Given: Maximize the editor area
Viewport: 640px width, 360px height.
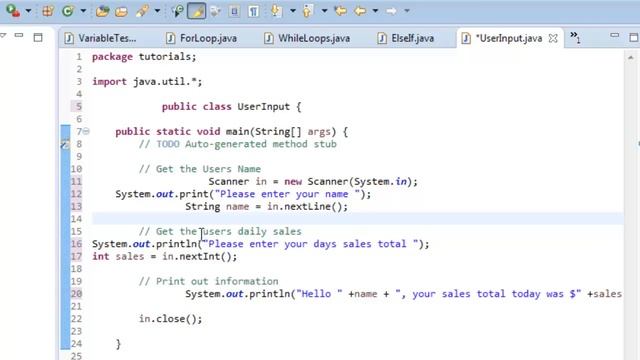Looking at the screenshot, I should click(634, 38).
